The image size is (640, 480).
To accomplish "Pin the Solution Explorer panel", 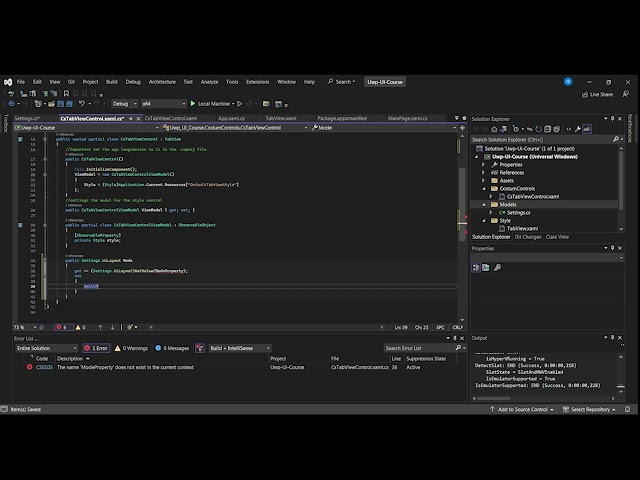I will point(612,119).
